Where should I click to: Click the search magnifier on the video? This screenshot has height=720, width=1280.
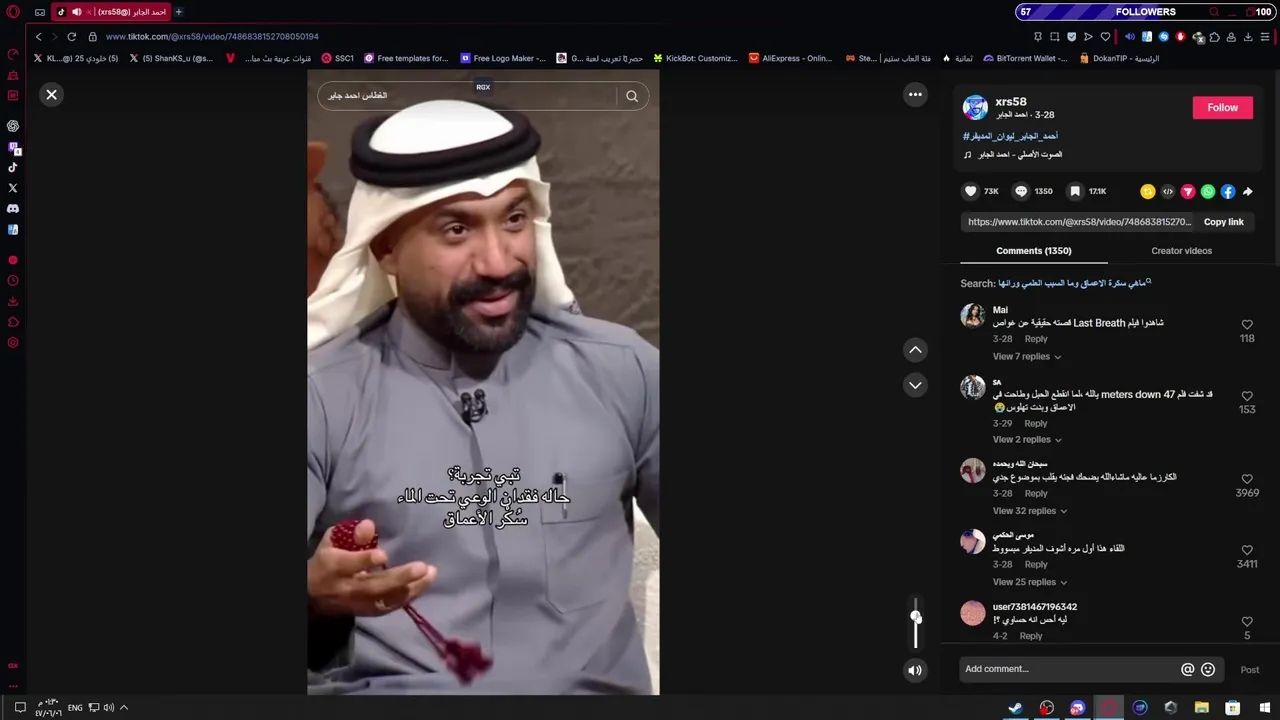click(632, 96)
